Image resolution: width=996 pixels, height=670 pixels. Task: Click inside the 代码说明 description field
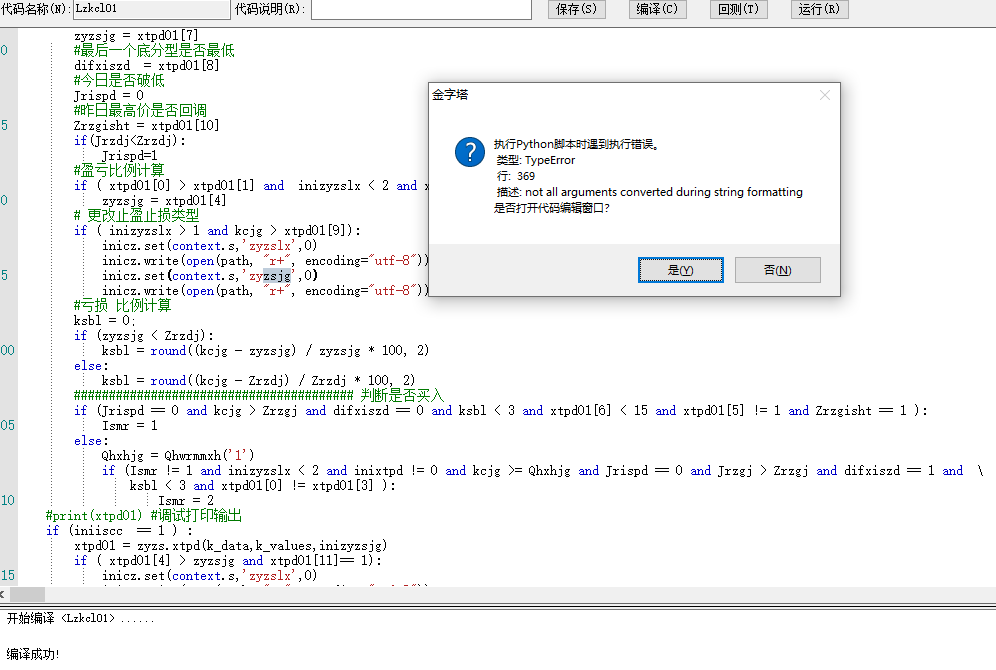tap(421, 9)
